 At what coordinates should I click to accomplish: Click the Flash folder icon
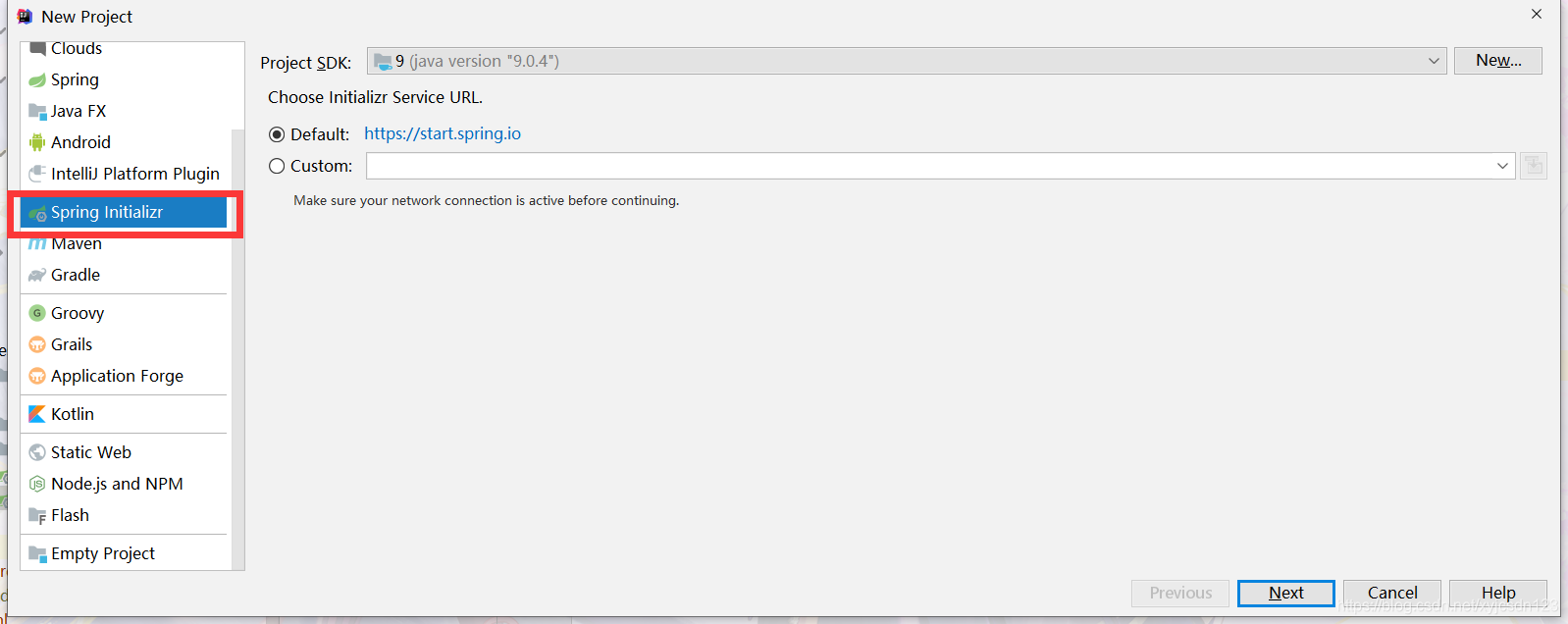click(37, 516)
